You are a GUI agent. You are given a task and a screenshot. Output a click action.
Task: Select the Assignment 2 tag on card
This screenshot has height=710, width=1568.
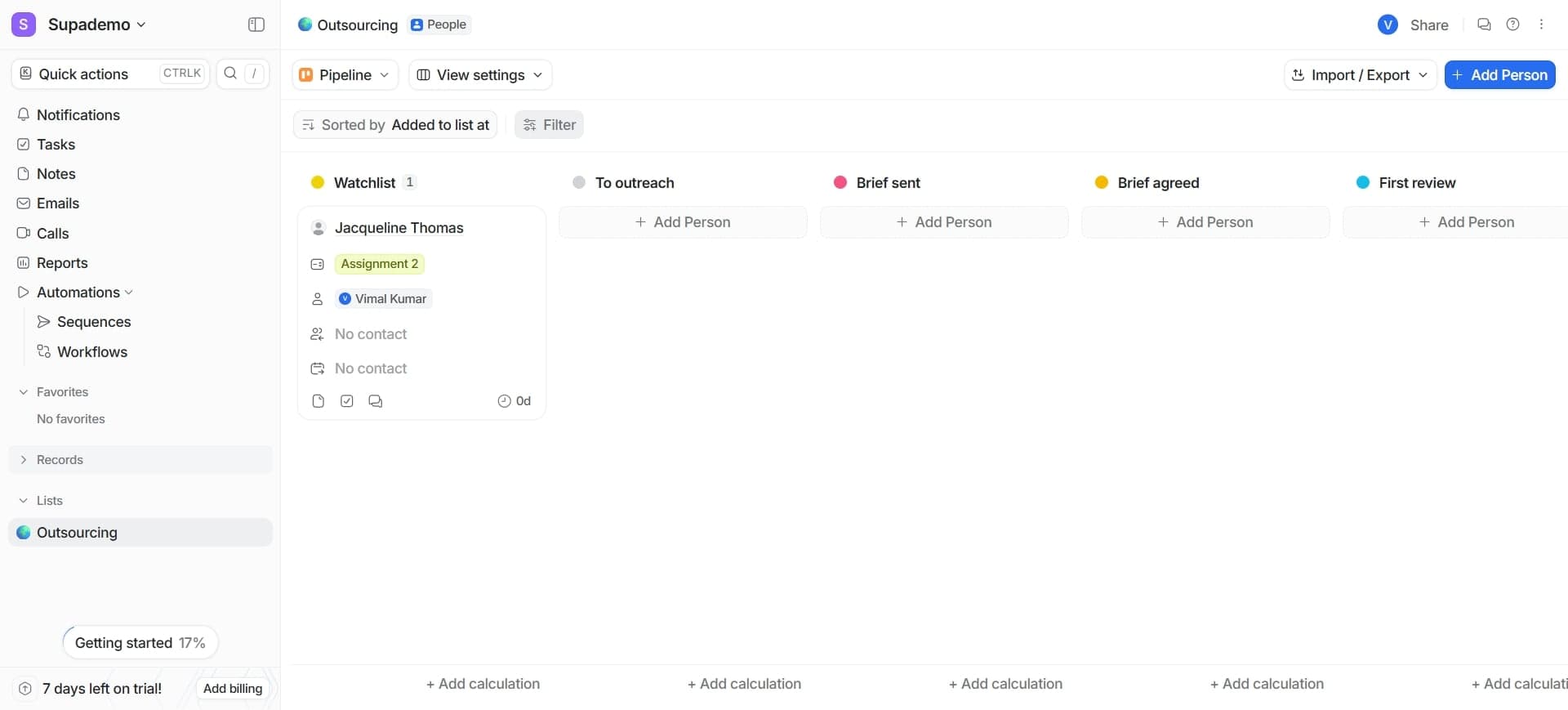380,264
